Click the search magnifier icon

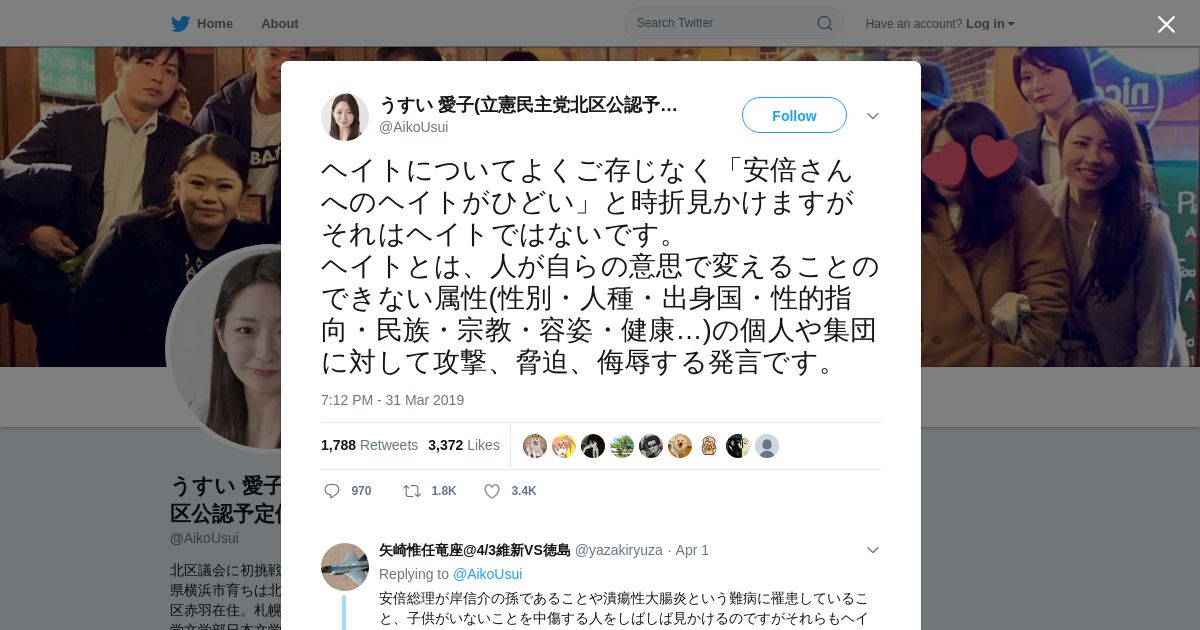825,23
